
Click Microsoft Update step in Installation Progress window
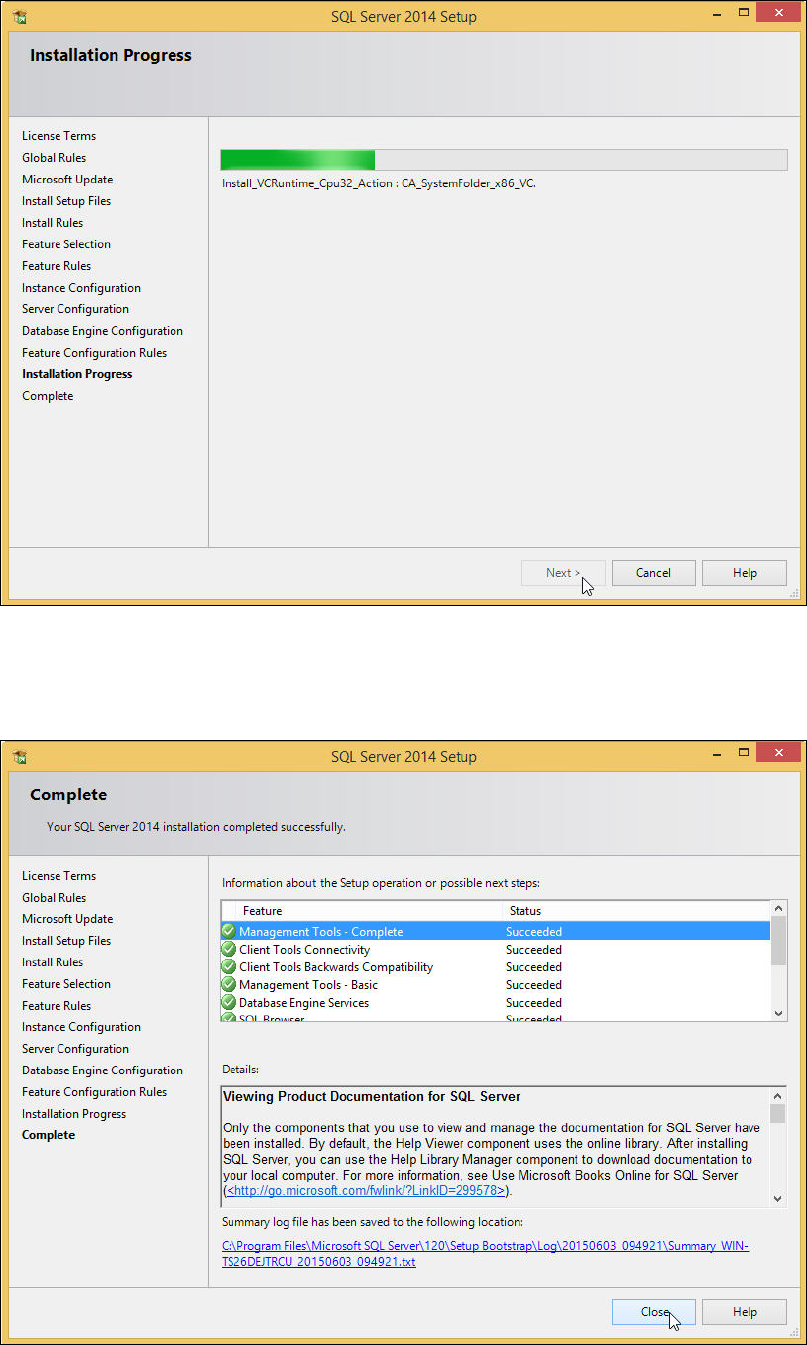click(x=67, y=180)
